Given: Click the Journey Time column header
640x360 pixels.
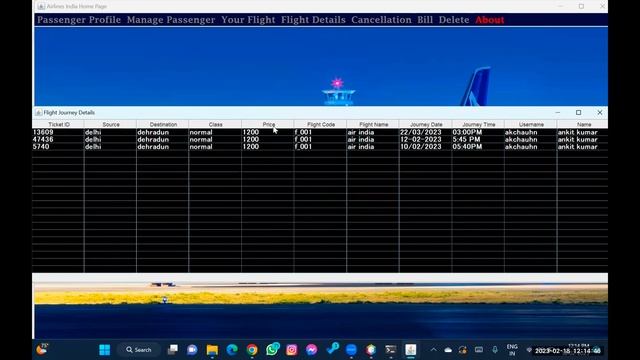Looking at the screenshot, I should 478,124.
